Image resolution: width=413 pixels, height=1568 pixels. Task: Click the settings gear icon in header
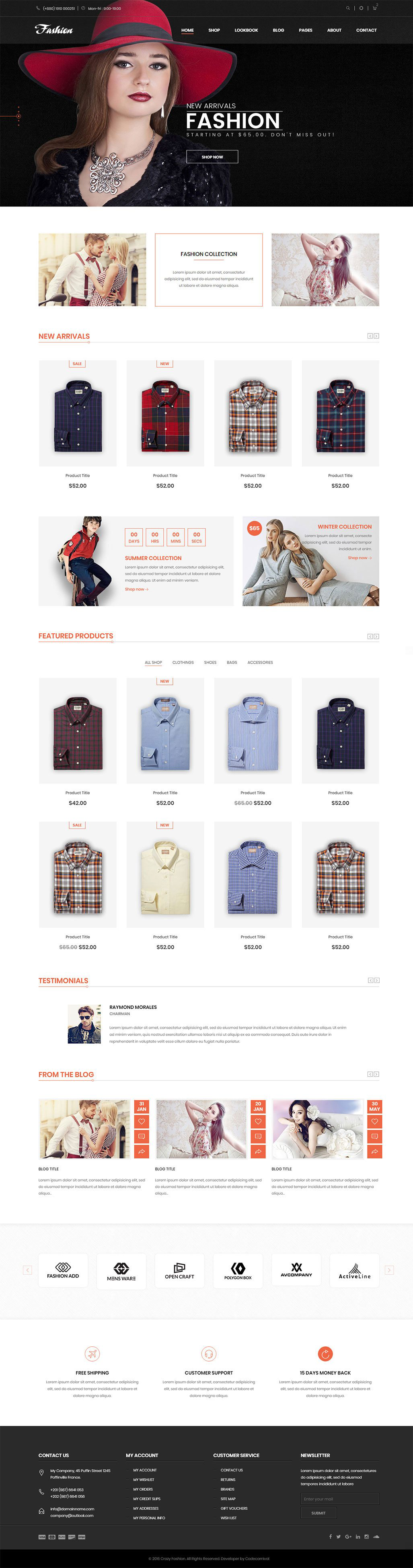click(361, 8)
